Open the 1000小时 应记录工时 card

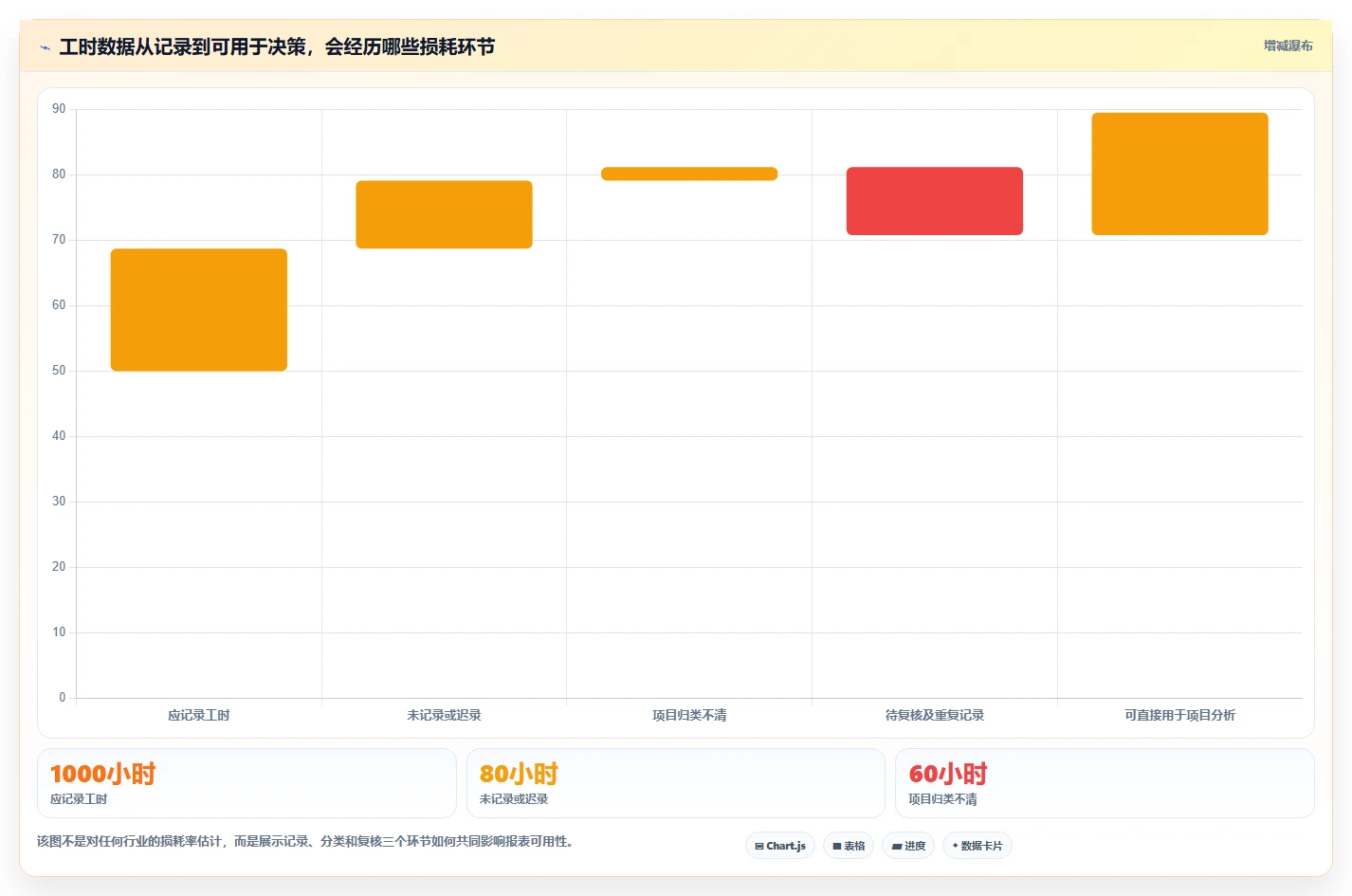coord(247,783)
